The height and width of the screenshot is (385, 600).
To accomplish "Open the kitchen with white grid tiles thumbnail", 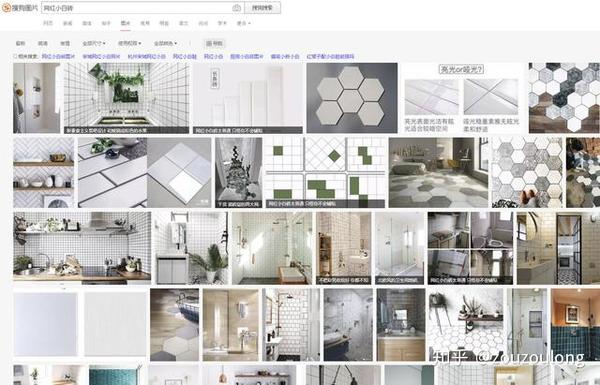I will pyautogui.click(x=82, y=248).
